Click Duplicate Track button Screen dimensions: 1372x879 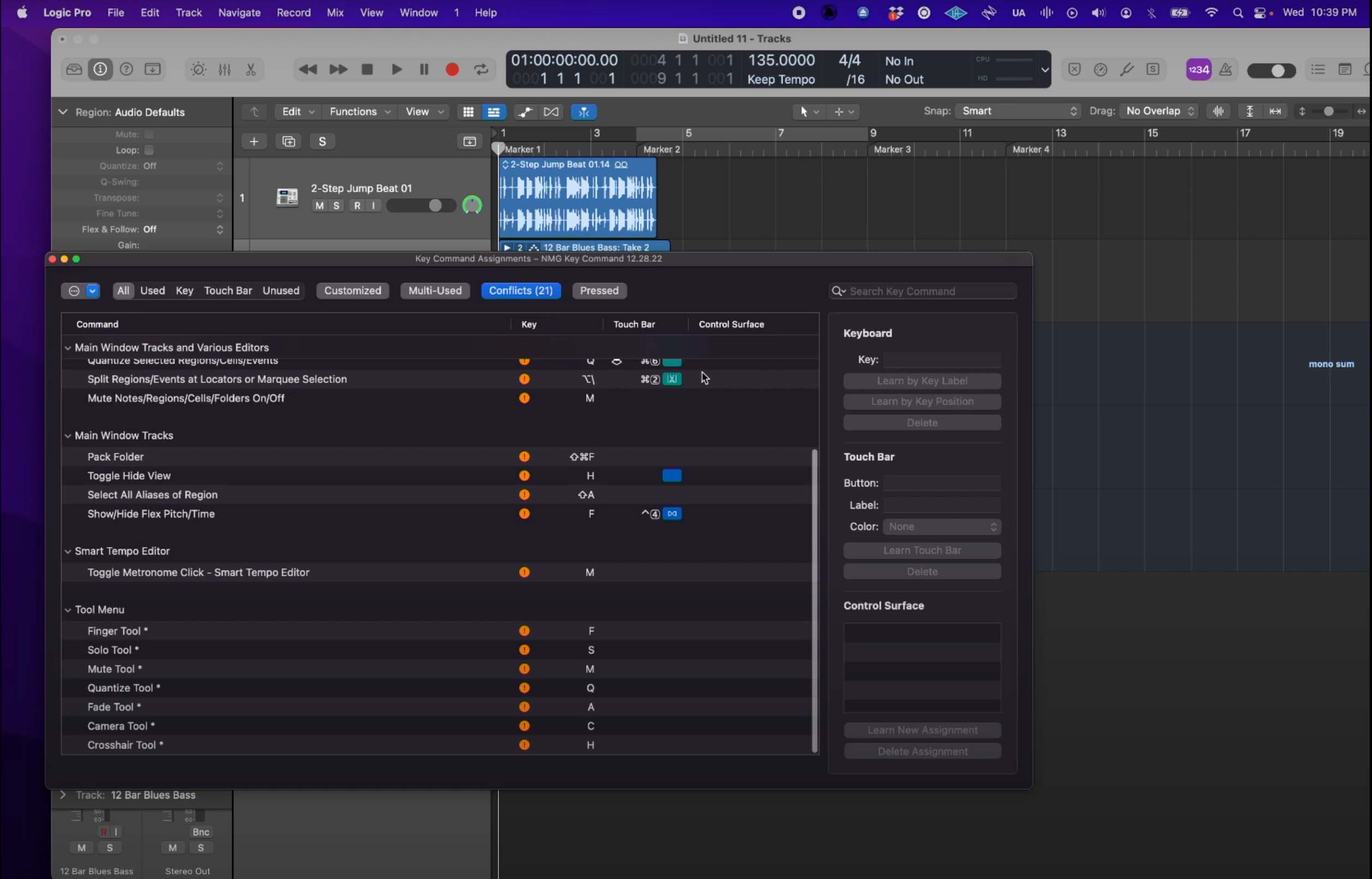[x=289, y=141]
